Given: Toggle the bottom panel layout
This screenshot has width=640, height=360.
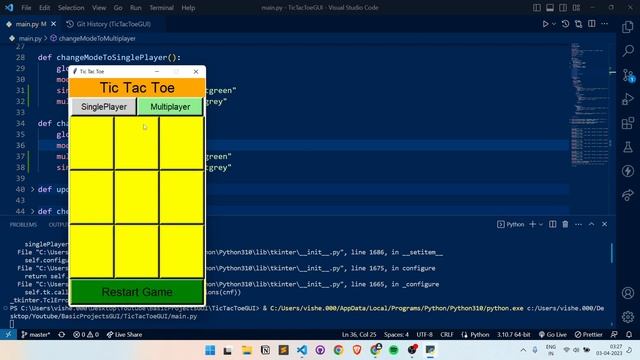Looking at the screenshot, I should tap(550, 7).
